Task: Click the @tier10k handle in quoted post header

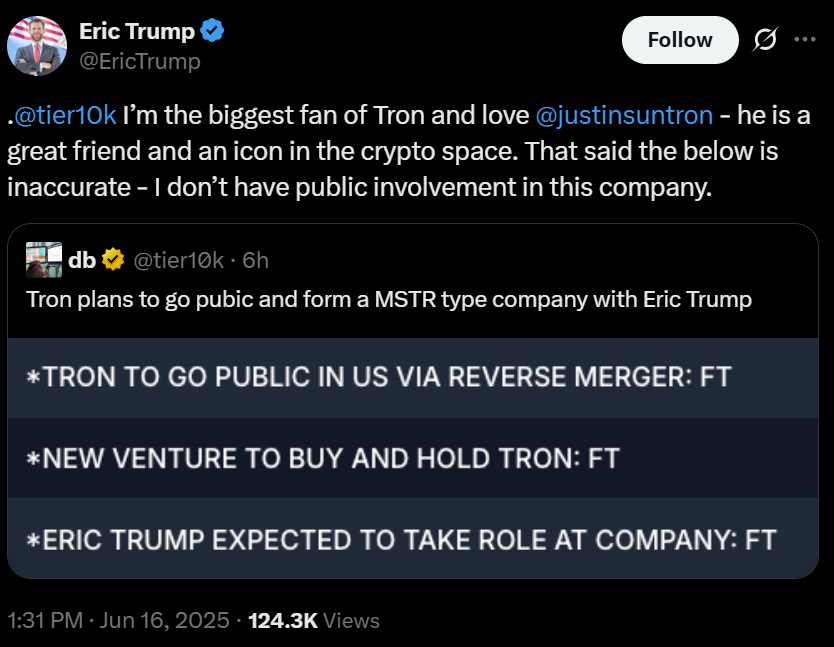Action: coord(179,261)
